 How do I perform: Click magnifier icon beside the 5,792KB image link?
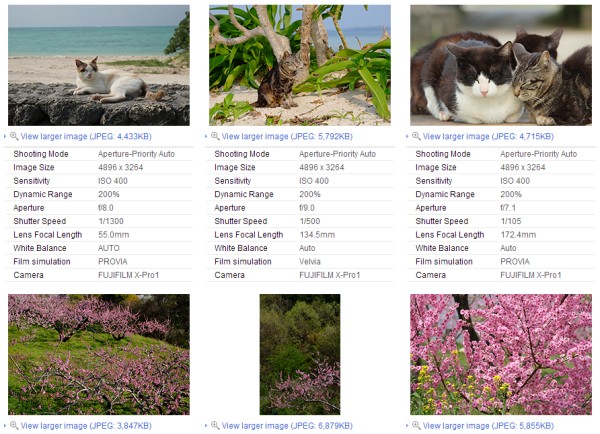point(215,136)
